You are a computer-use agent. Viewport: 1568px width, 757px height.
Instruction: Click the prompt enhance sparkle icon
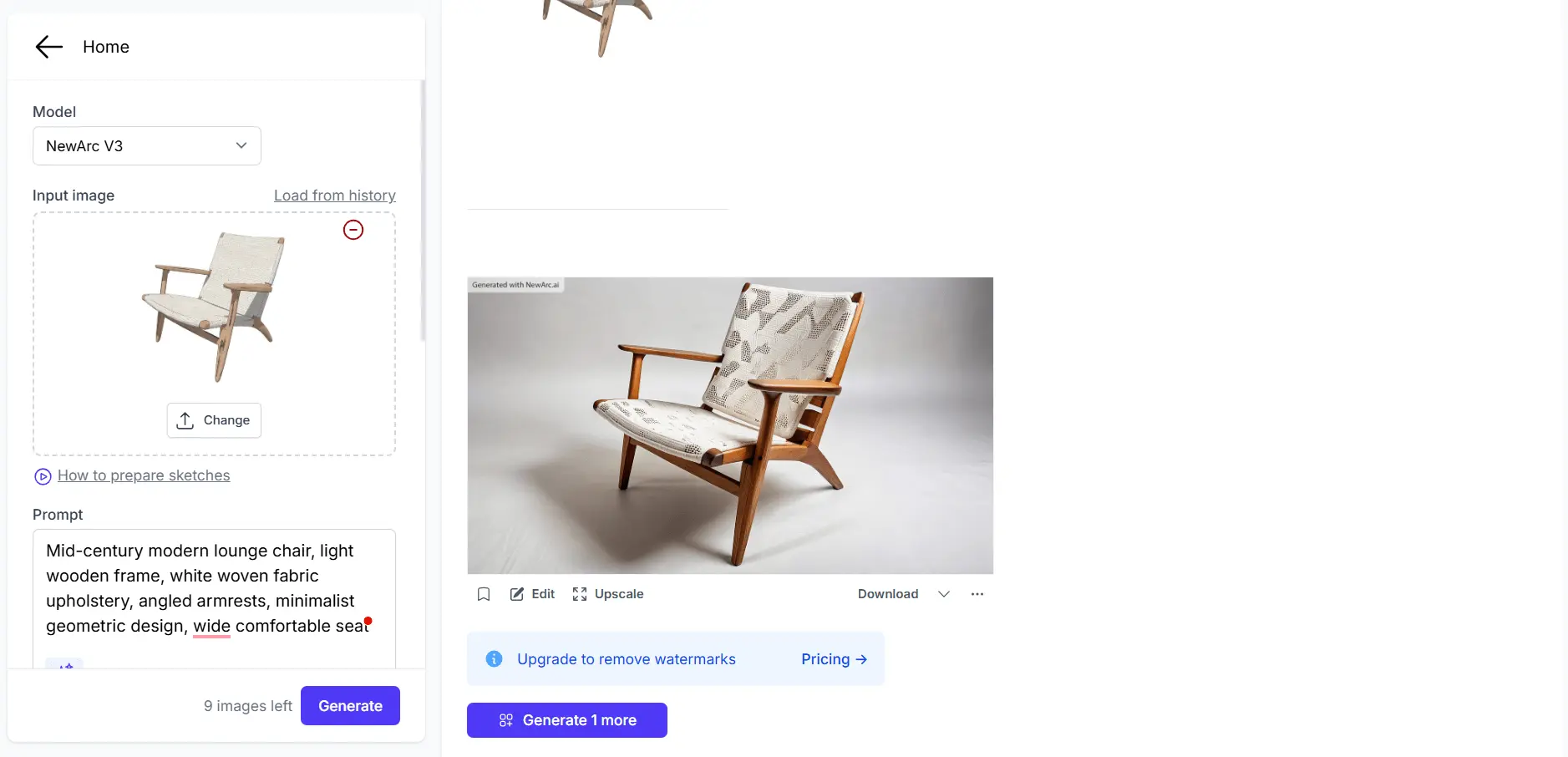click(64, 664)
